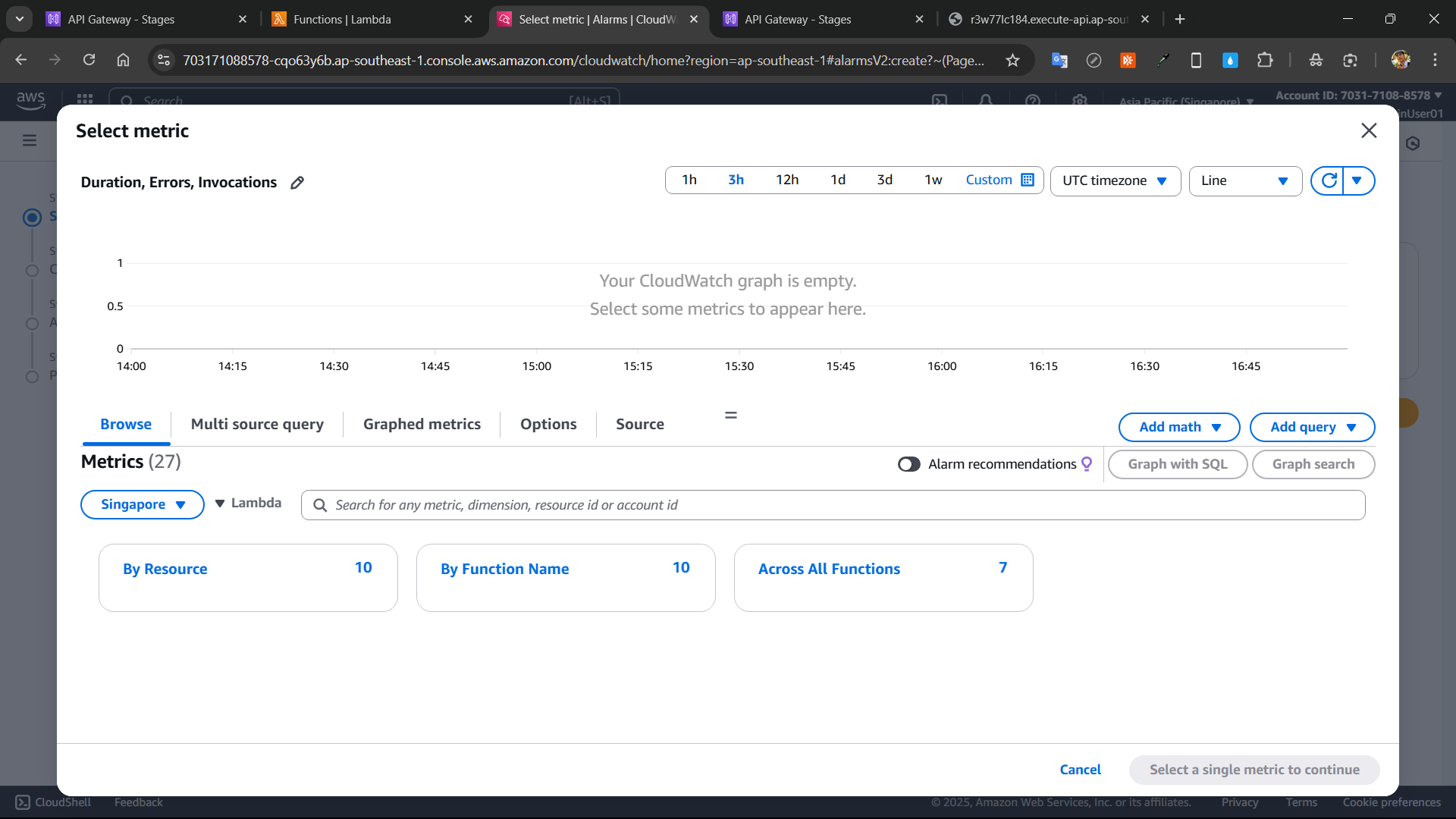This screenshot has width=1456, height=819.
Task: Switch to Graphed metrics tab
Action: [x=422, y=424]
